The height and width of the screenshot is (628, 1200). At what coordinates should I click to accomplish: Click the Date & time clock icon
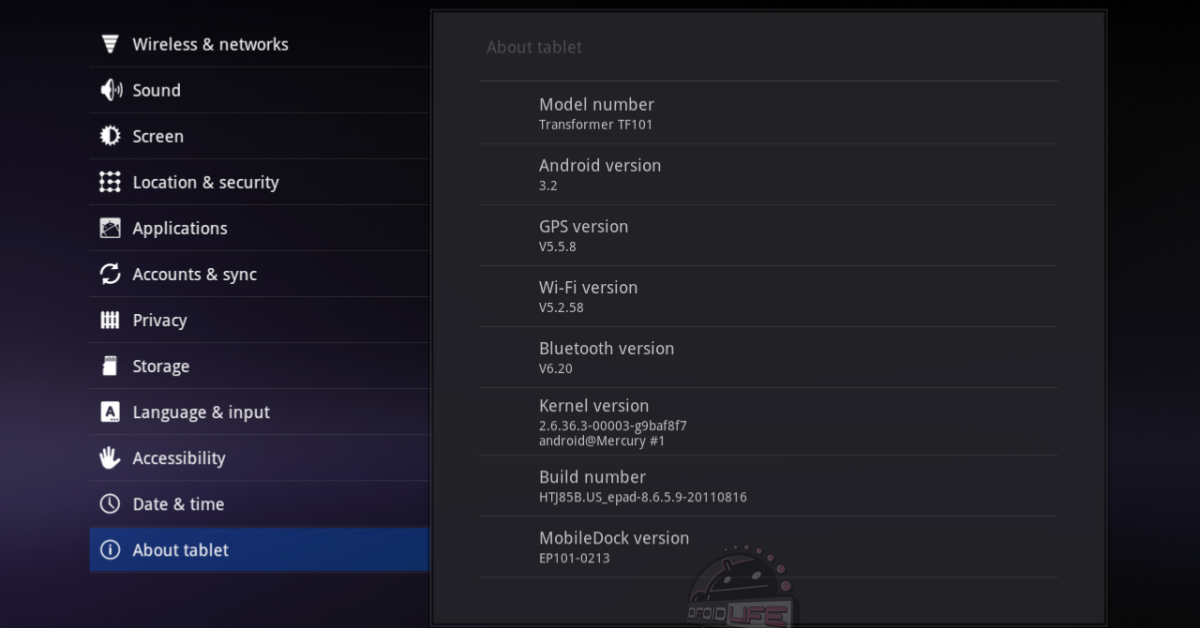tap(110, 504)
